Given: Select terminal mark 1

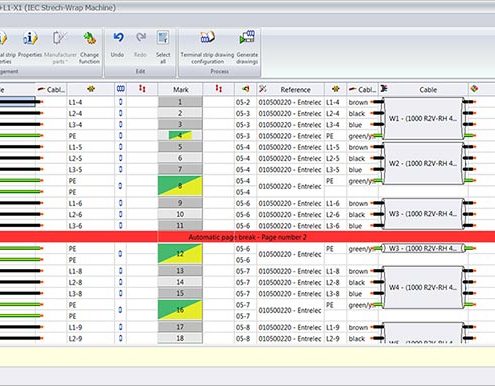Looking at the screenshot, I should coord(180,102).
